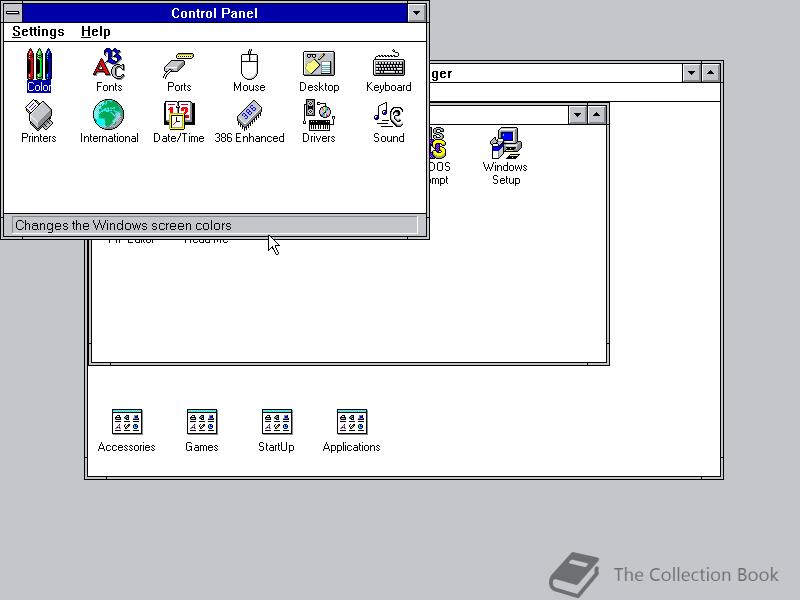Screen dimensions: 800x600
Task: Maximize the inner program group window
Action: [596, 115]
